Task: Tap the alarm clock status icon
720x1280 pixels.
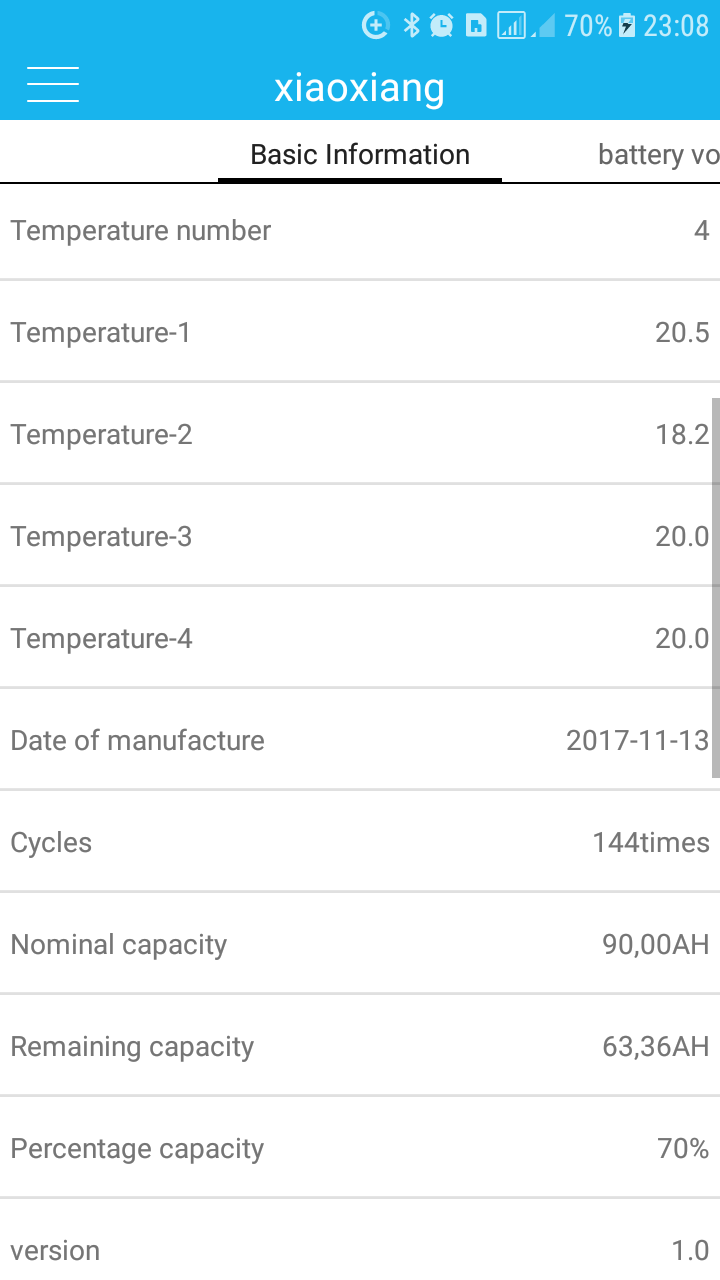Action: pos(441,26)
